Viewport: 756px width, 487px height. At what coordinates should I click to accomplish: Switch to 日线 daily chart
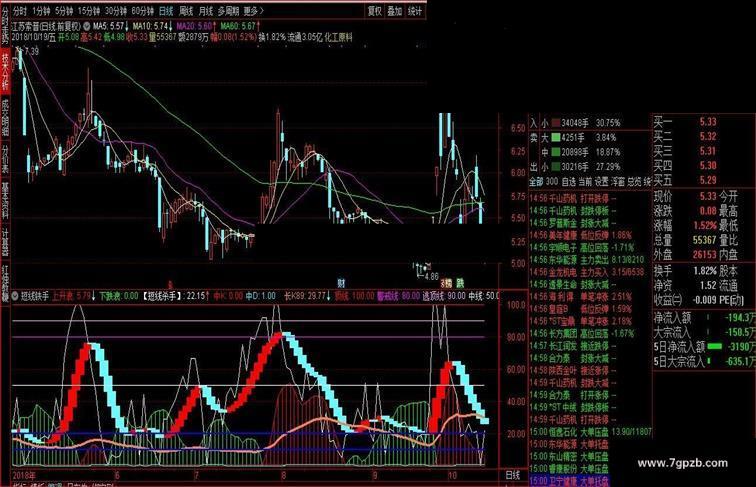pyautogui.click(x=166, y=11)
